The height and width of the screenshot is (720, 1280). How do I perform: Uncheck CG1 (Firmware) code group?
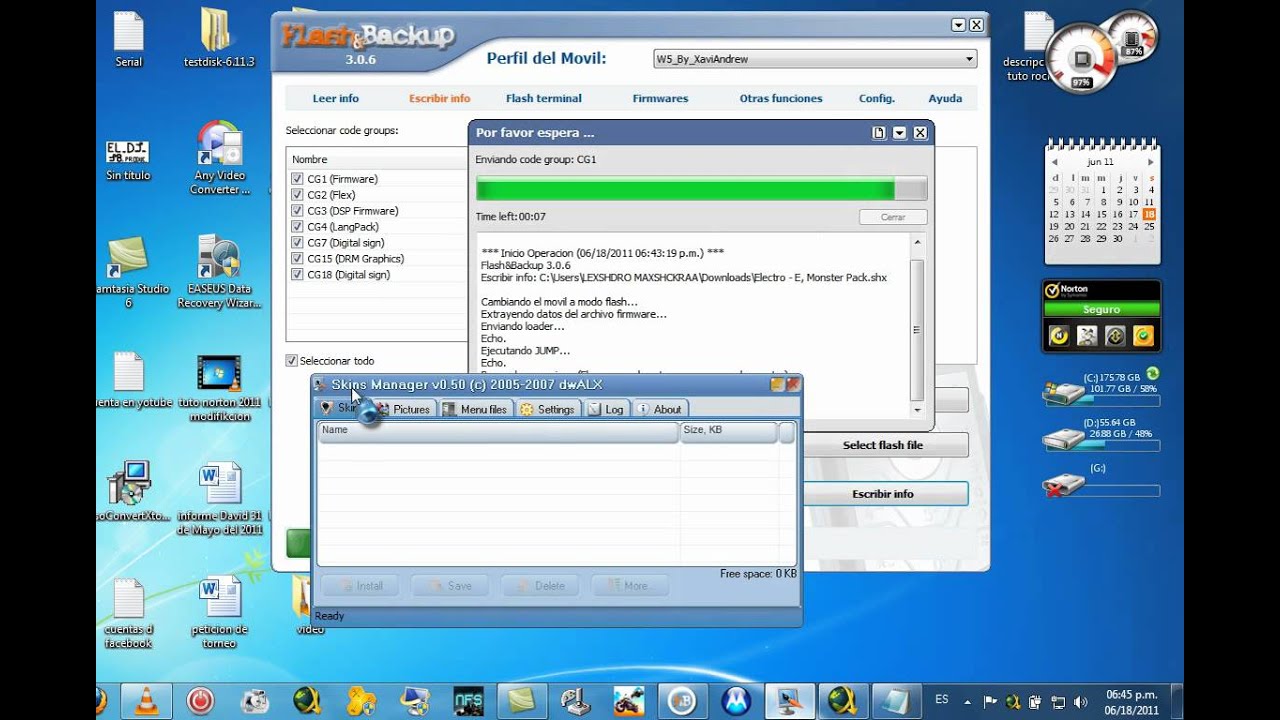click(297, 179)
